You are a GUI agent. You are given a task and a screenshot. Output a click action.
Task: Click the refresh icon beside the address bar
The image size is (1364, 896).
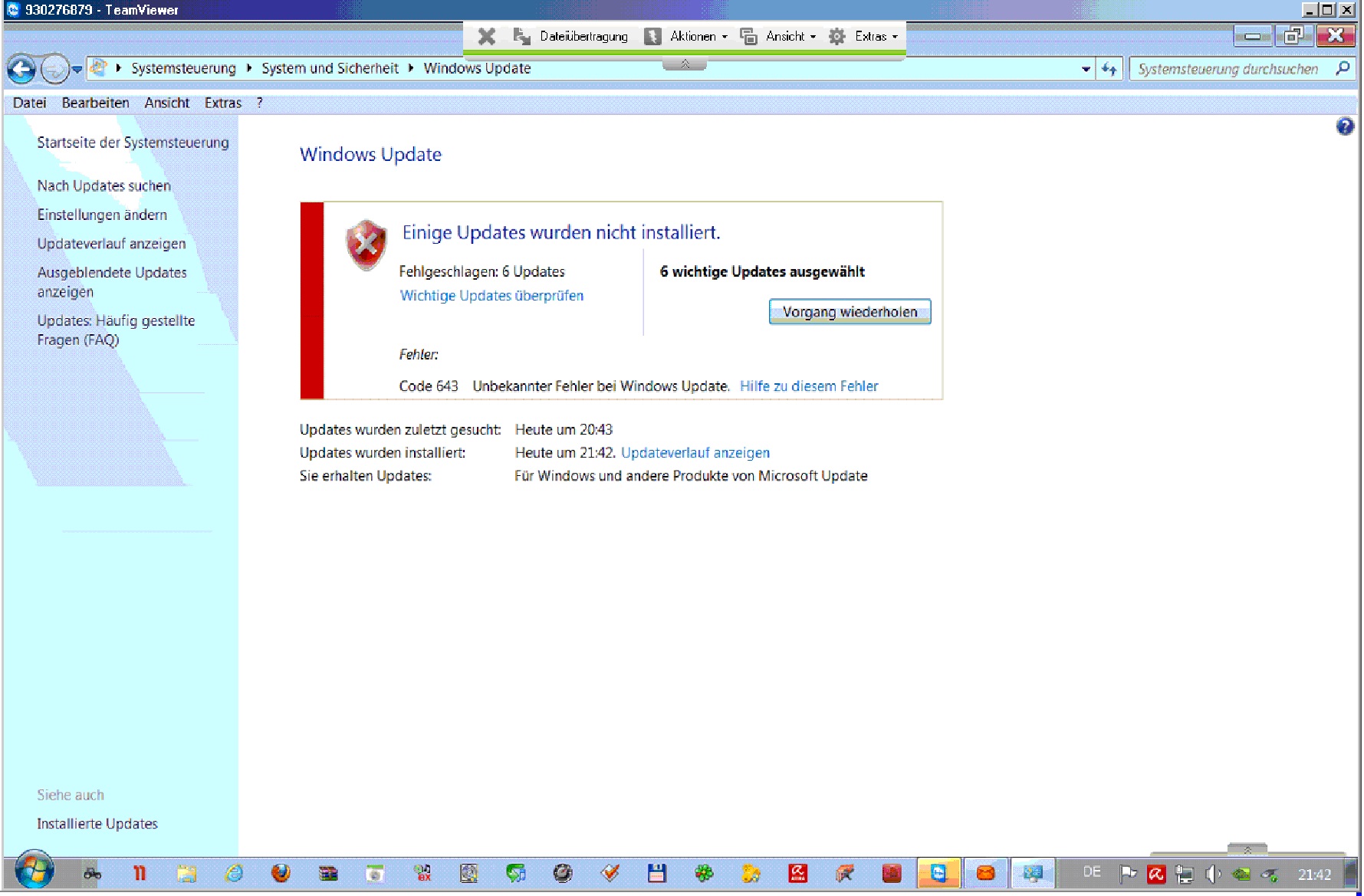click(1109, 69)
